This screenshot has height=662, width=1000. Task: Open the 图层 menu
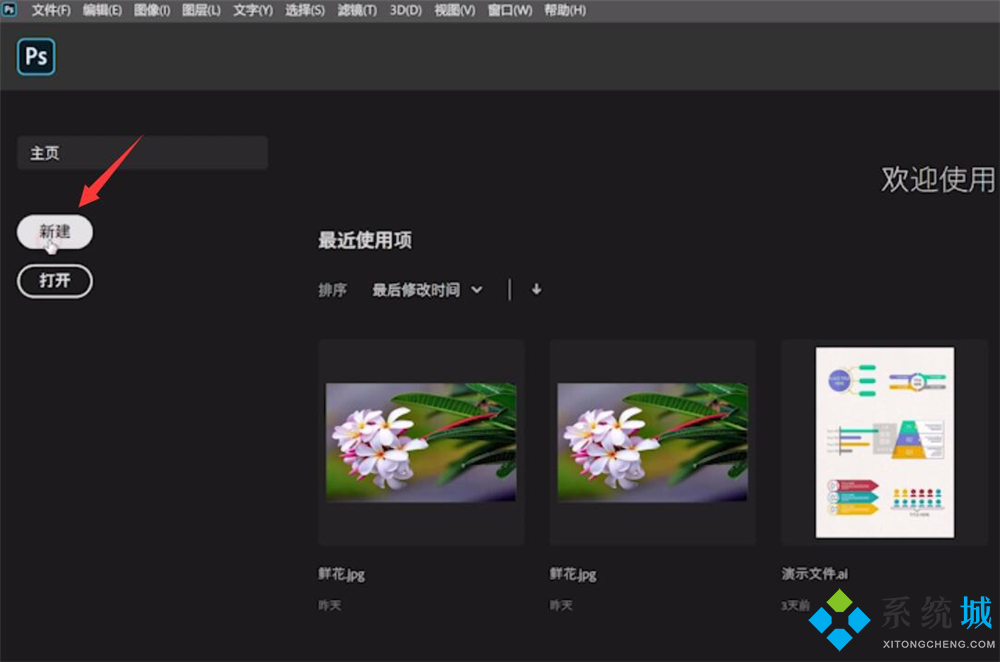tap(200, 10)
